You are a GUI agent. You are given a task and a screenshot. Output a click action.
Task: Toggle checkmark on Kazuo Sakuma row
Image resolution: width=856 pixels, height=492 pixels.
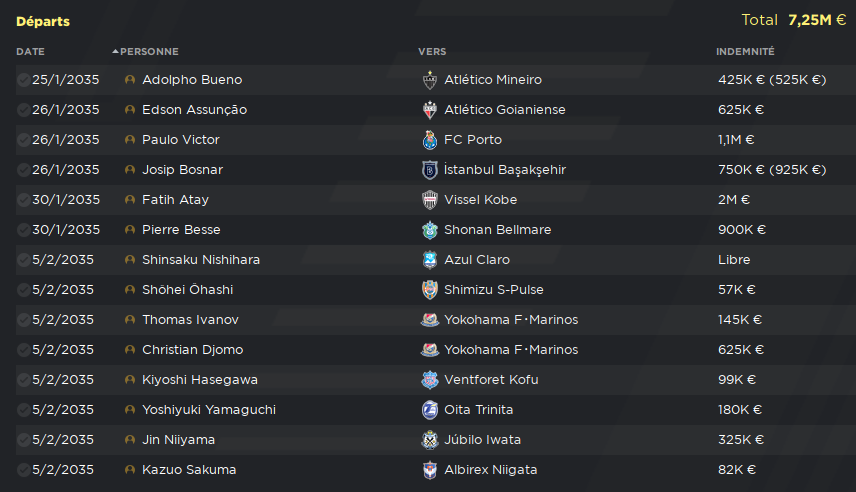pos(23,470)
